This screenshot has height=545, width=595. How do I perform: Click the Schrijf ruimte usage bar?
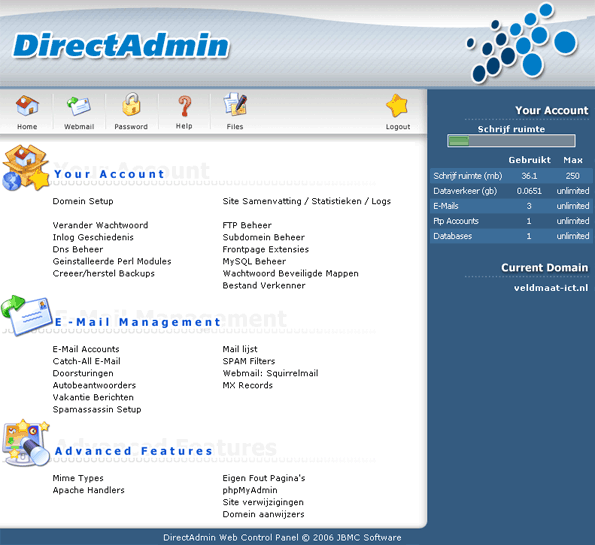(x=511, y=141)
